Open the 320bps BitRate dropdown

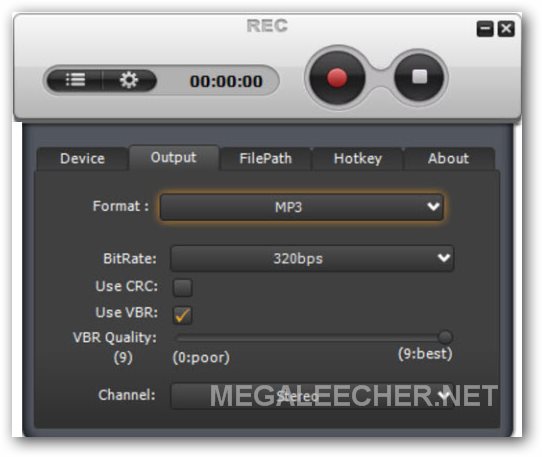tap(312, 258)
